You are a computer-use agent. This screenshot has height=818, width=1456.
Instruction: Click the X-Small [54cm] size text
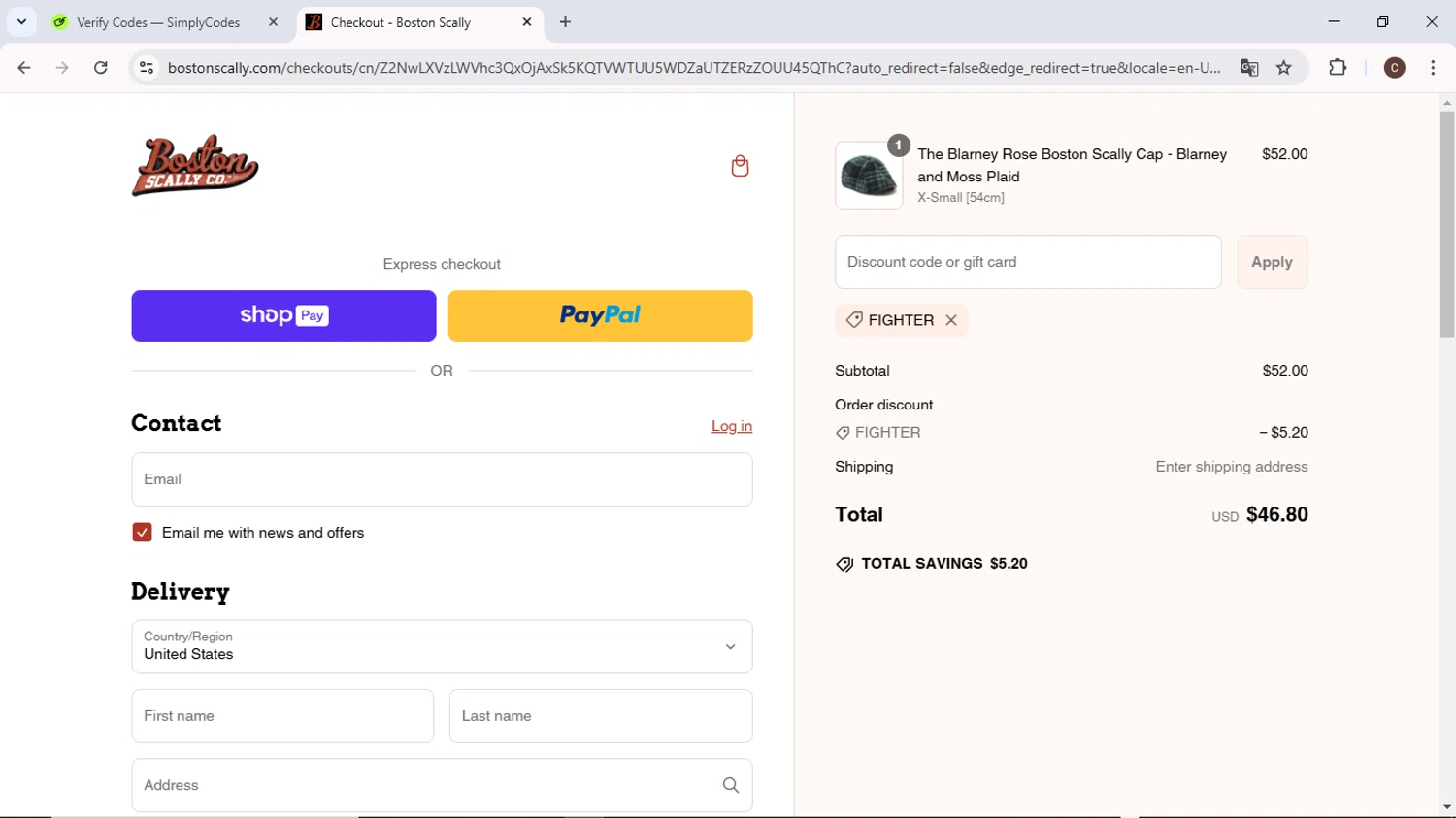[x=961, y=197]
